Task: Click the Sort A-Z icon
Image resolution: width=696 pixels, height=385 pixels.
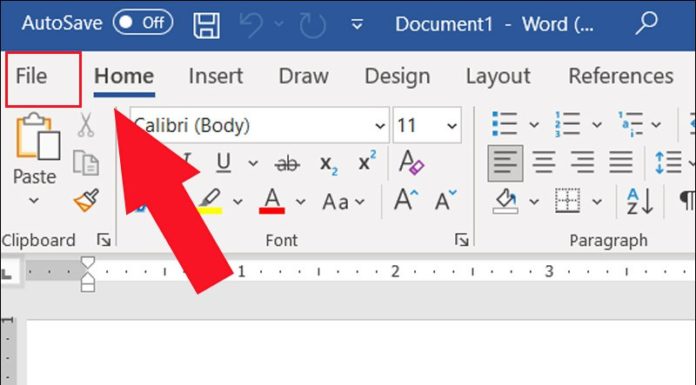Action: click(x=640, y=201)
